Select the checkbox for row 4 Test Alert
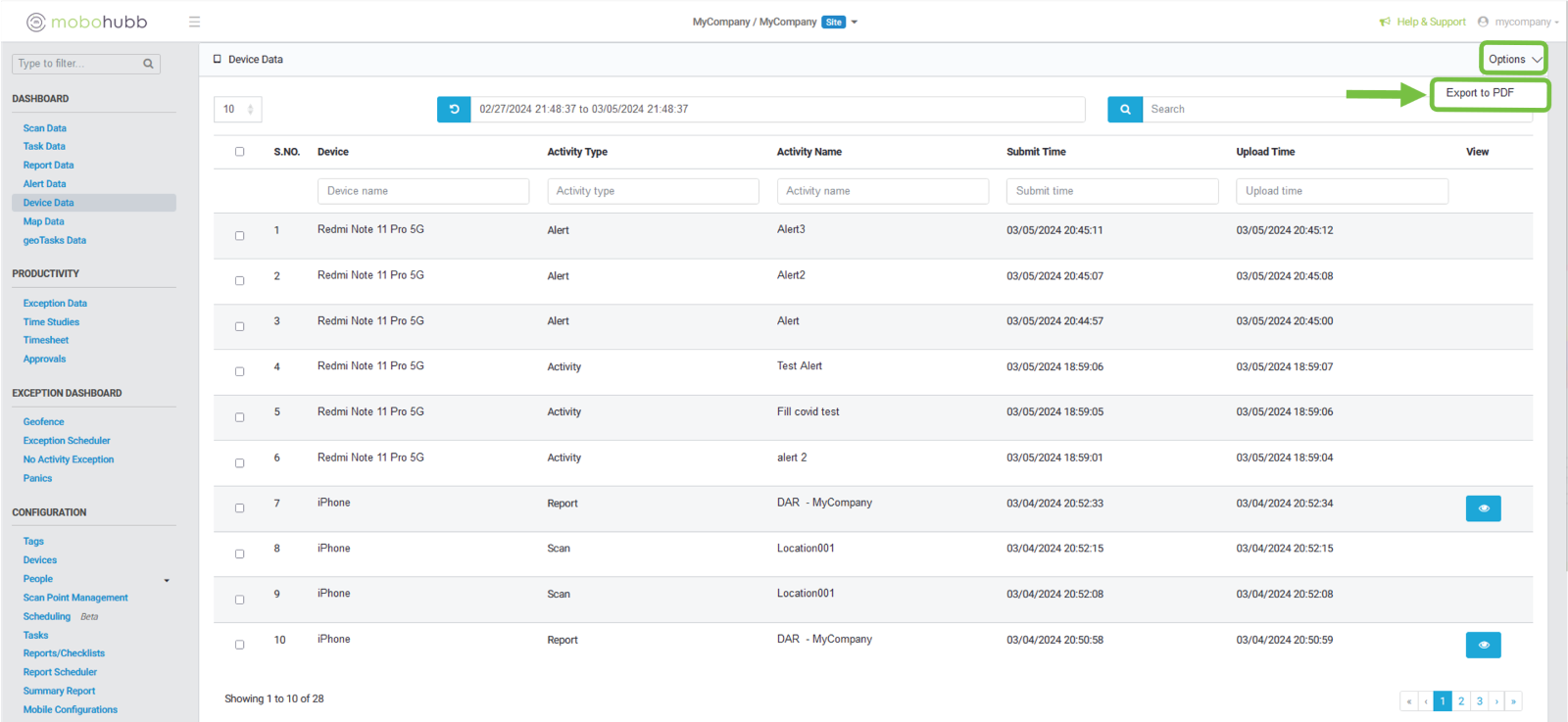The image size is (1568, 722). point(239,371)
